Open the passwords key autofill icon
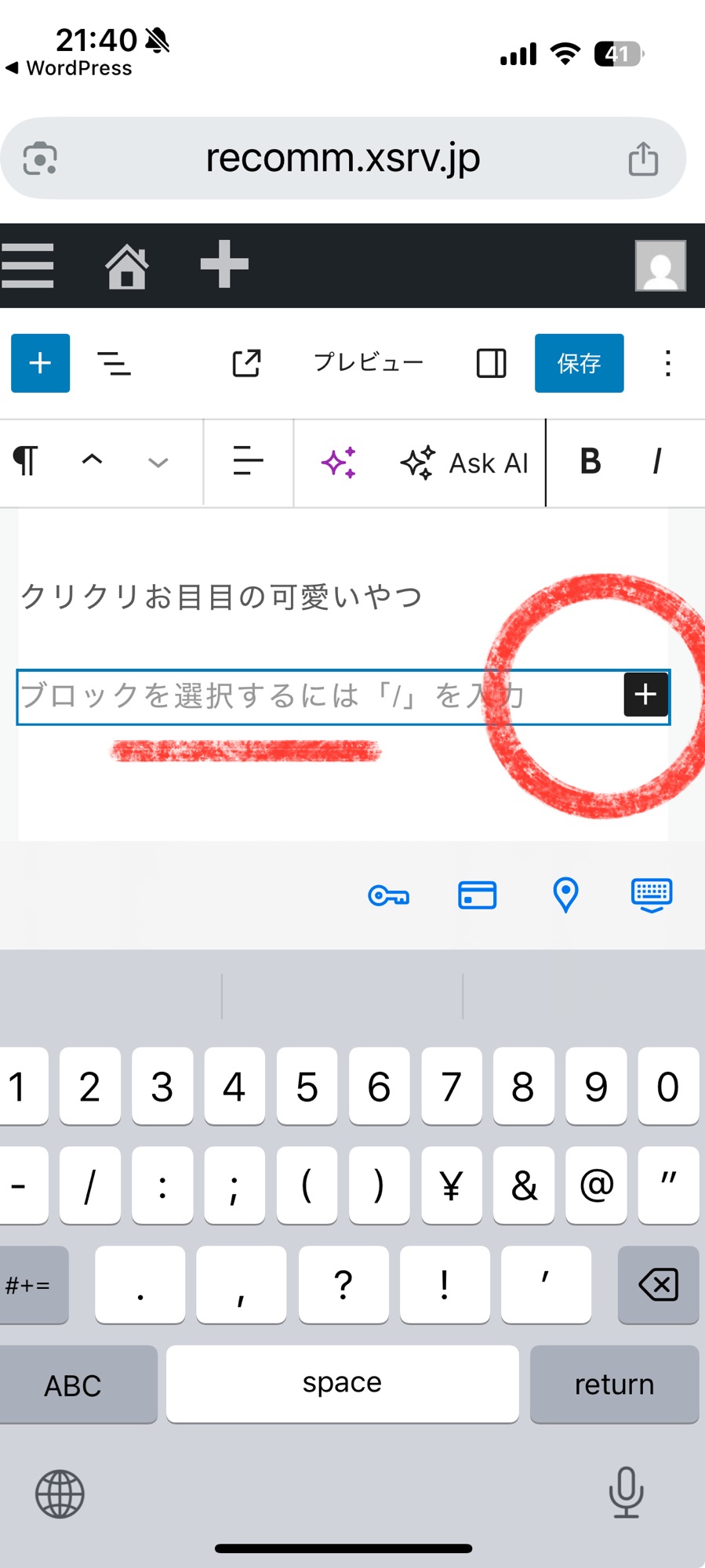This screenshot has width=705, height=1568. coord(388,895)
